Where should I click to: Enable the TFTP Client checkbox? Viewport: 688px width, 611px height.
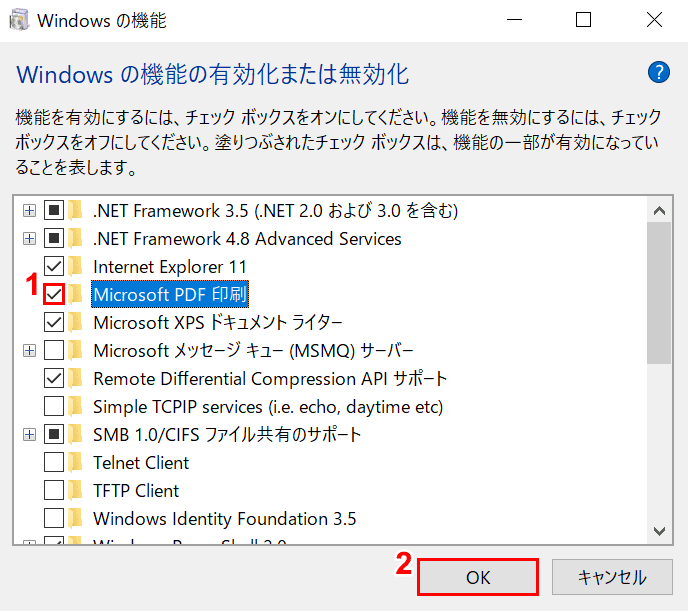(x=54, y=490)
